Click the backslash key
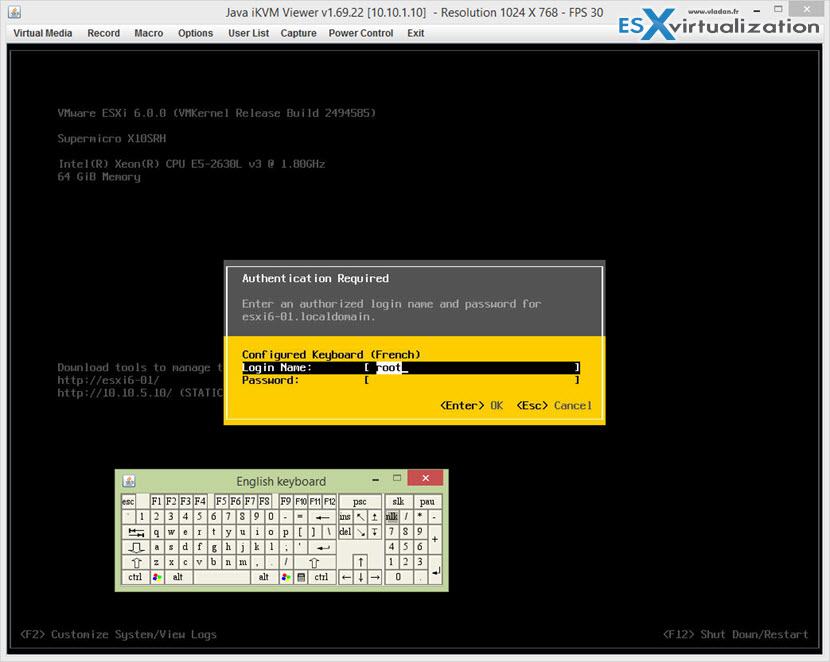This screenshot has height=662, width=830. [x=330, y=532]
